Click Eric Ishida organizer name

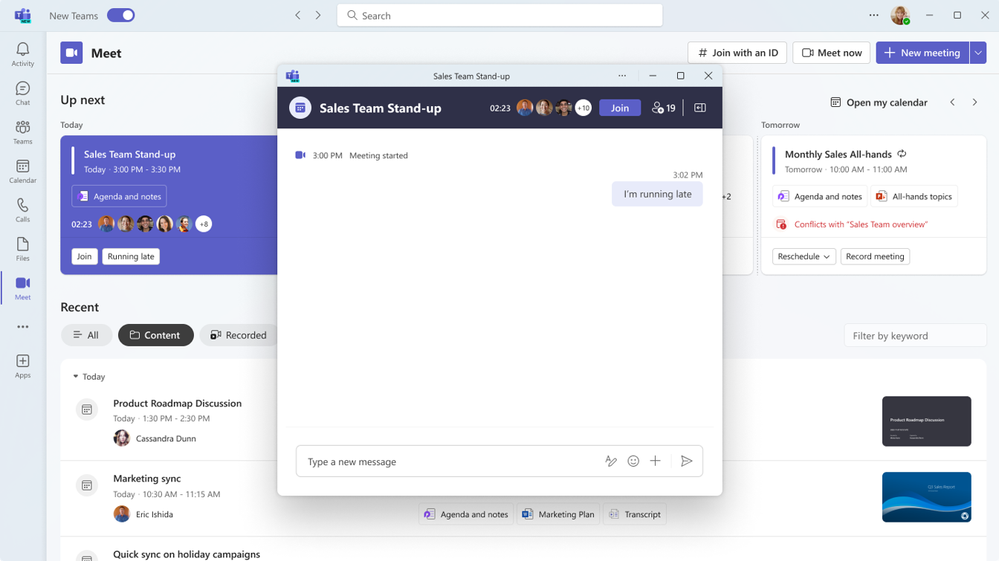154,514
